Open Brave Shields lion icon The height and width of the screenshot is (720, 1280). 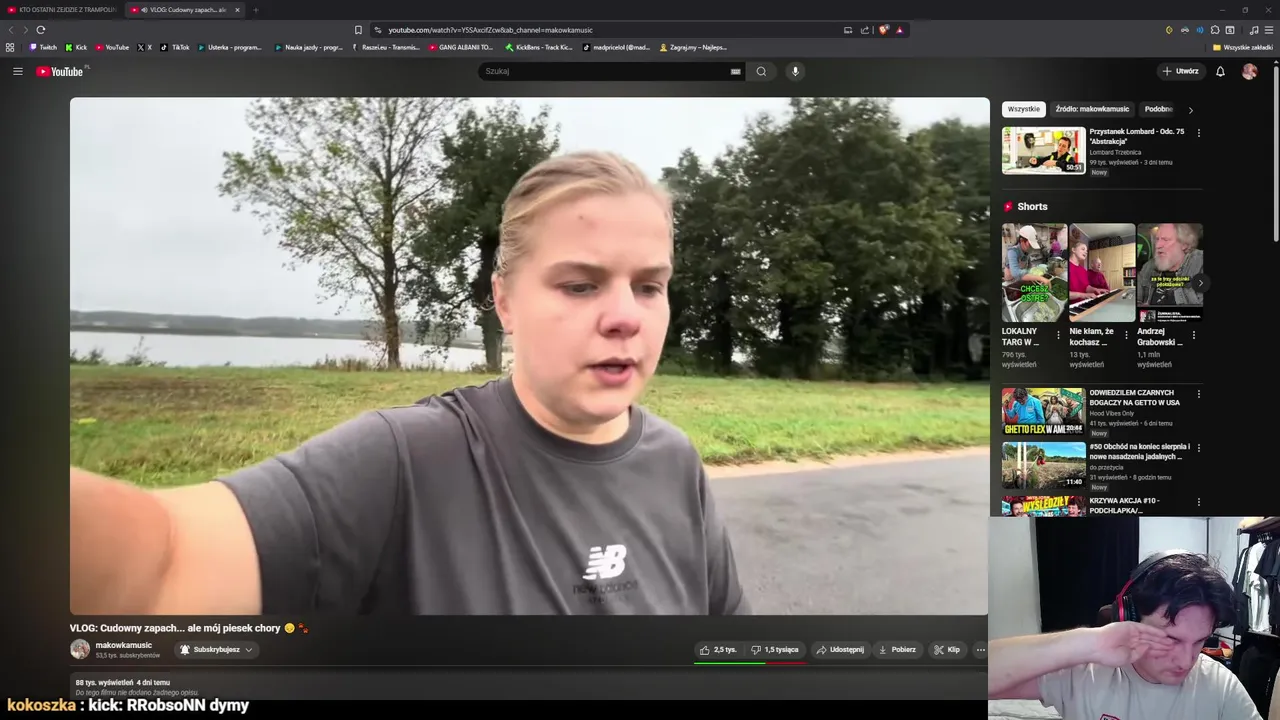click(883, 30)
